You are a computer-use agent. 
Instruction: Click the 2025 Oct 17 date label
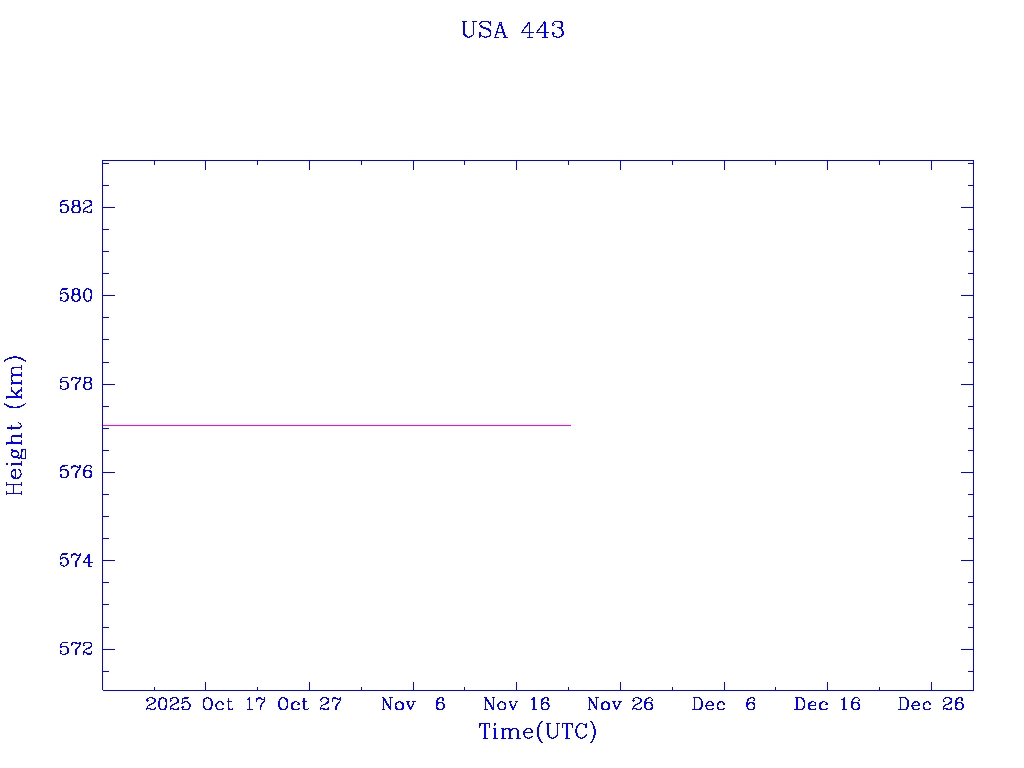click(207, 704)
